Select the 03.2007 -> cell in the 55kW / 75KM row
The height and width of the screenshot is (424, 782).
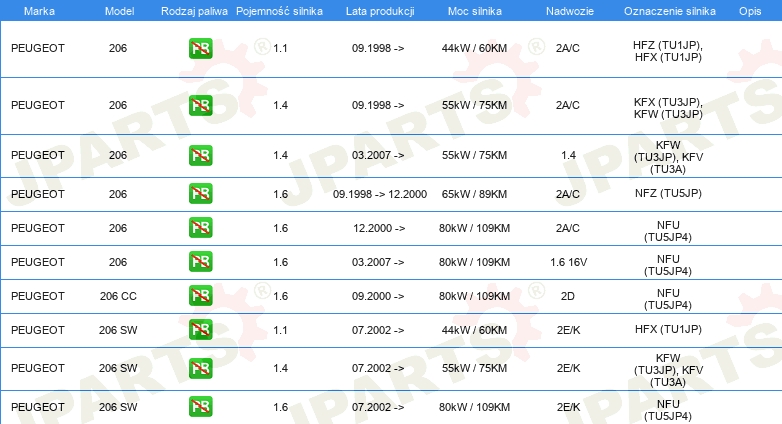point(378,155)
